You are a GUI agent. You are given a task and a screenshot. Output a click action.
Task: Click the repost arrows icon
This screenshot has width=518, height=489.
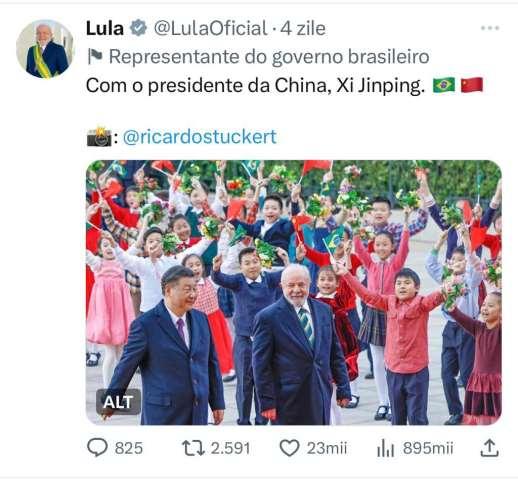(193, 448)
